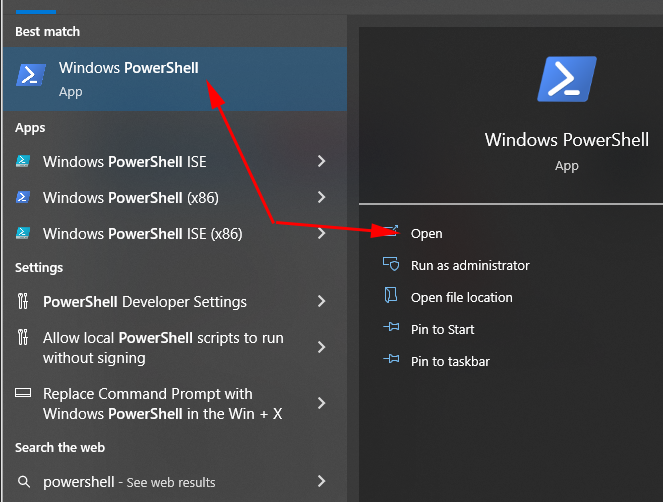Click the pin icon beside Pin to Start
The image size is (663, 502).
[x=391, y=327]
